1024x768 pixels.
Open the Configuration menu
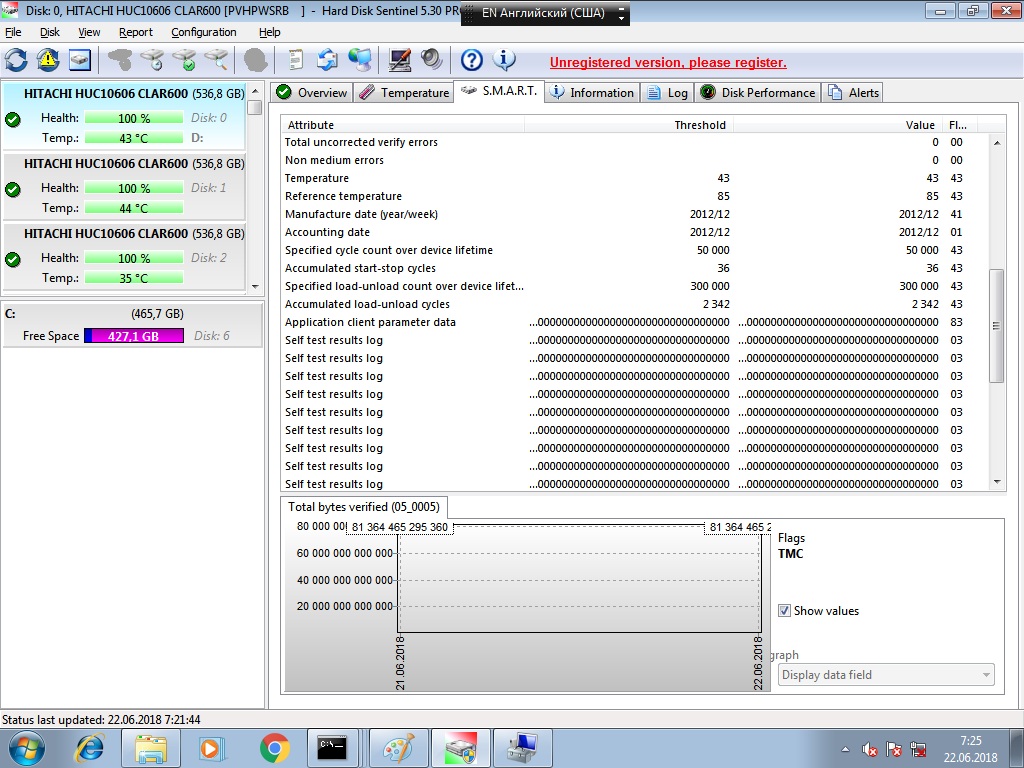coord(204,32)
